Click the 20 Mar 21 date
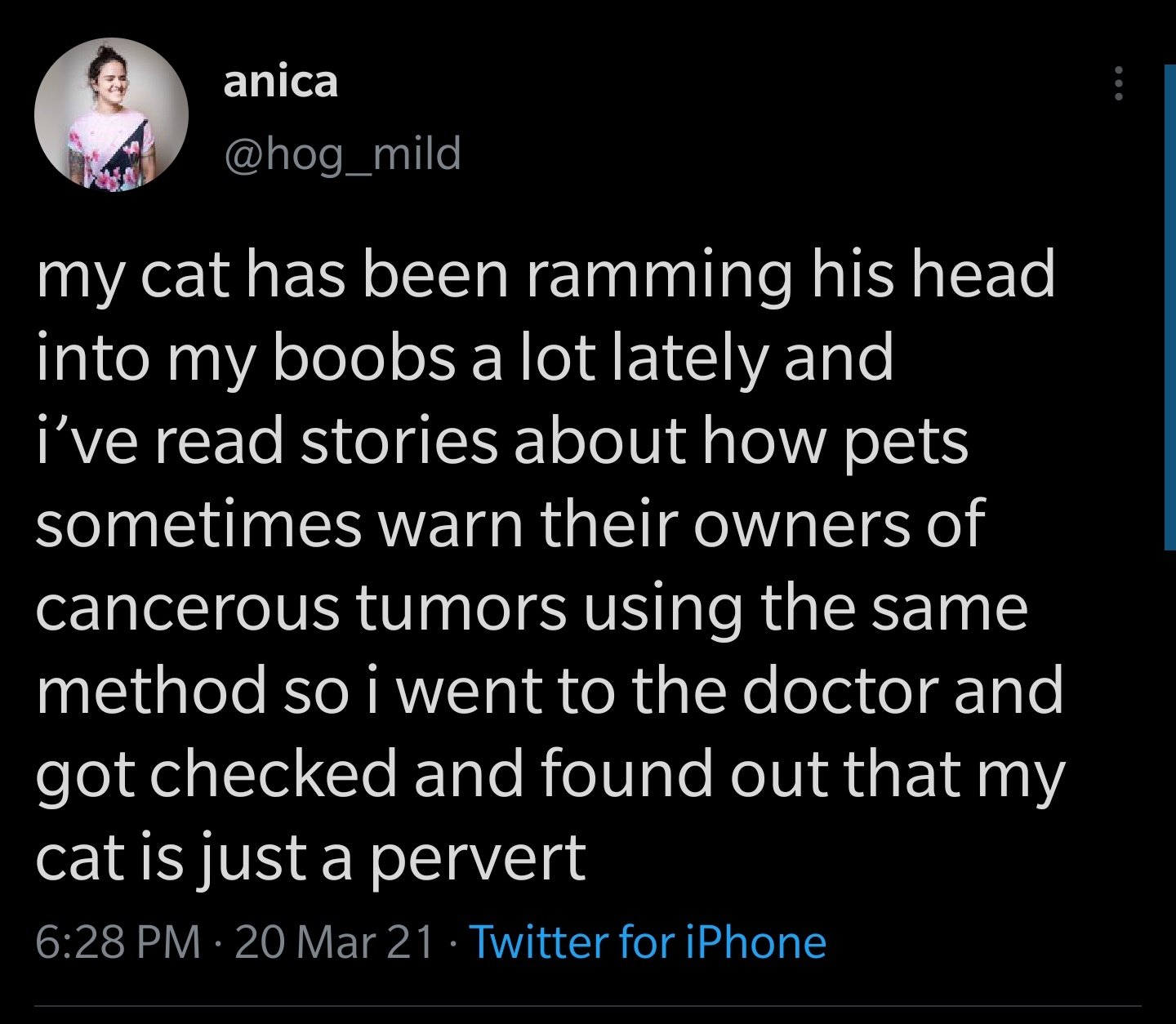 click(x=334, y=942)
